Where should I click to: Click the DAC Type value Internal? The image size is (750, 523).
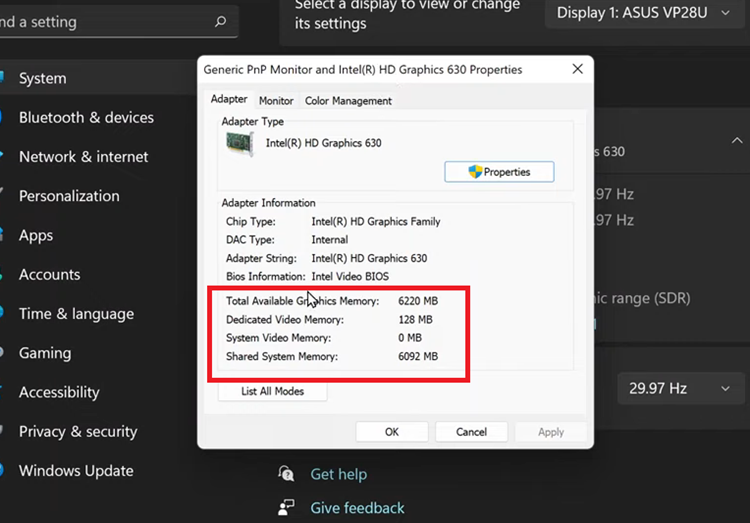click(x=330, y=240)
